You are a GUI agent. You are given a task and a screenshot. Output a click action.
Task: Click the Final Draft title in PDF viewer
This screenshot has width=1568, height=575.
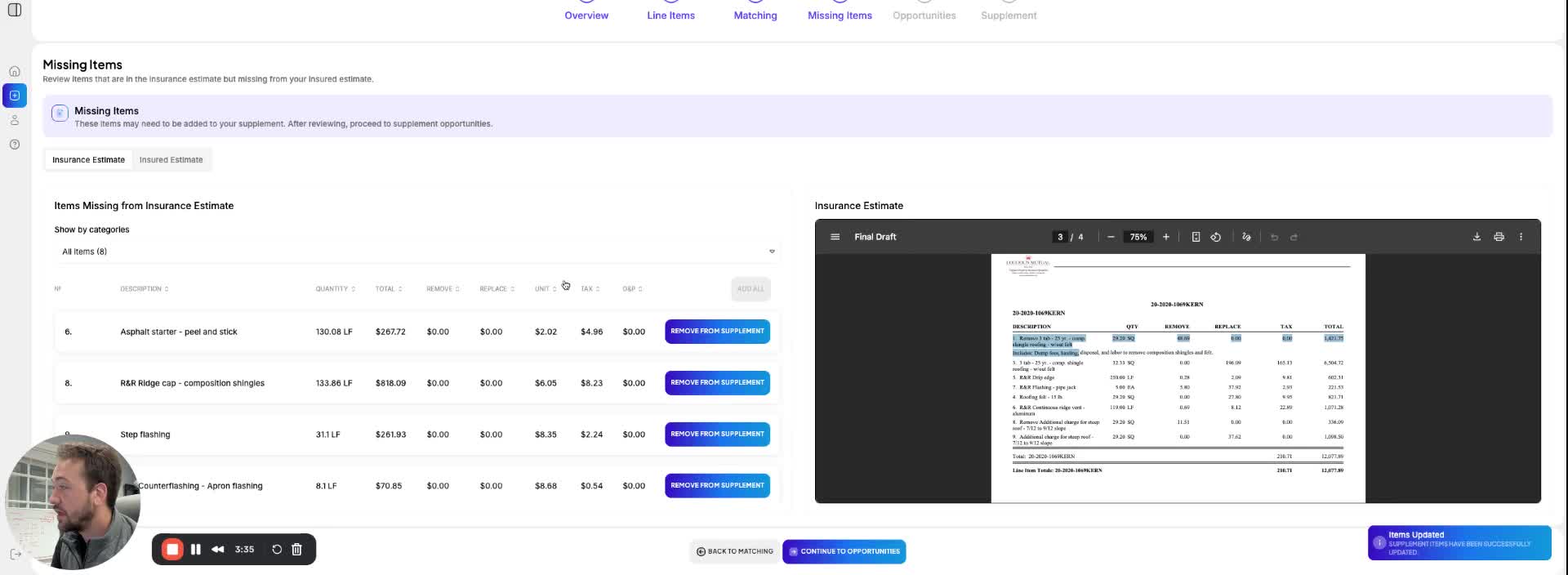point(875,237)
